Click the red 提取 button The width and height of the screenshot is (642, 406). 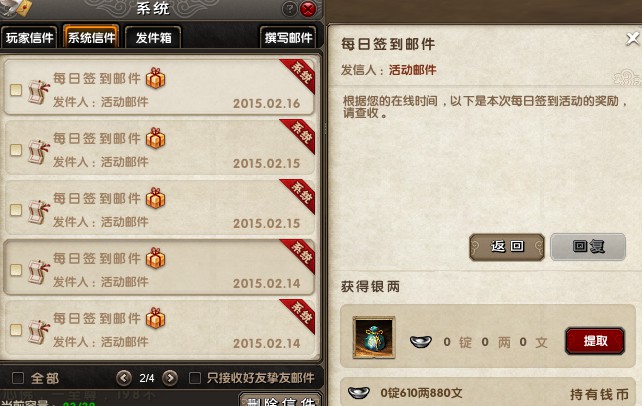595,341
